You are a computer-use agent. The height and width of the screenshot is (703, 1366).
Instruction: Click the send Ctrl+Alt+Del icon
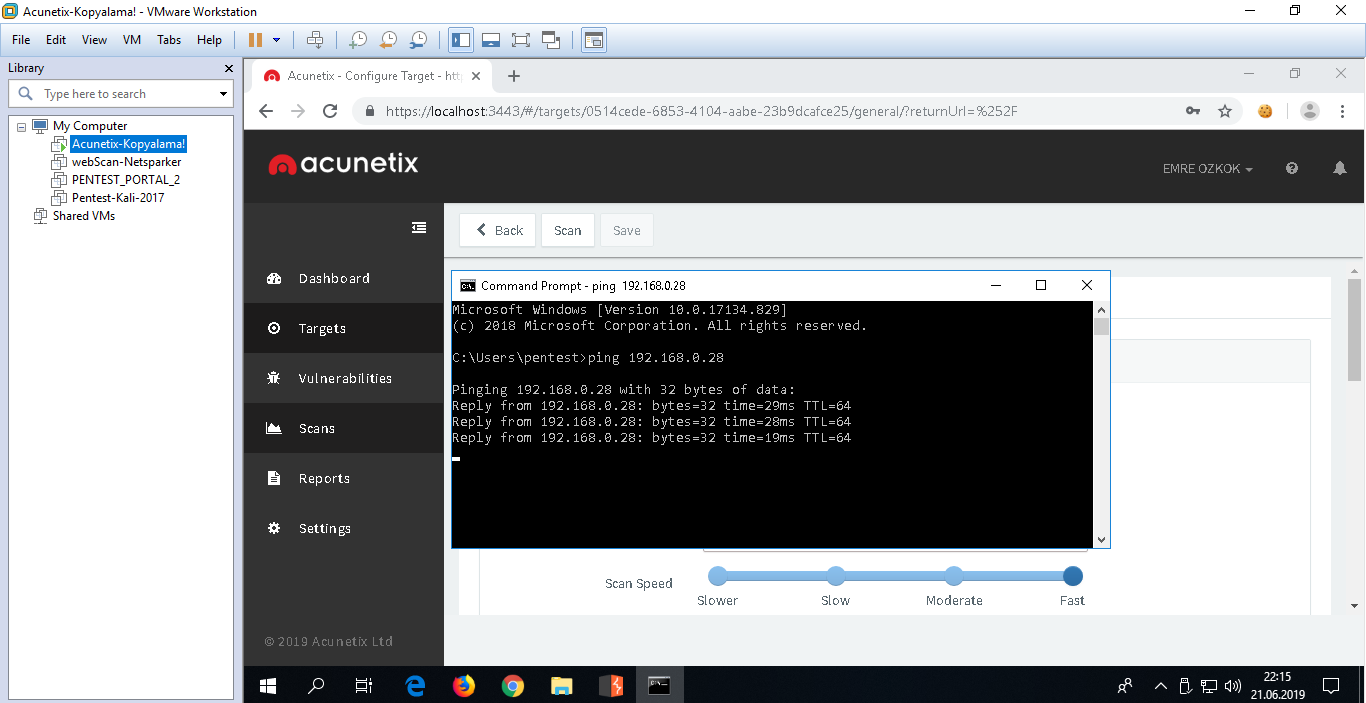tap(315, 40)
